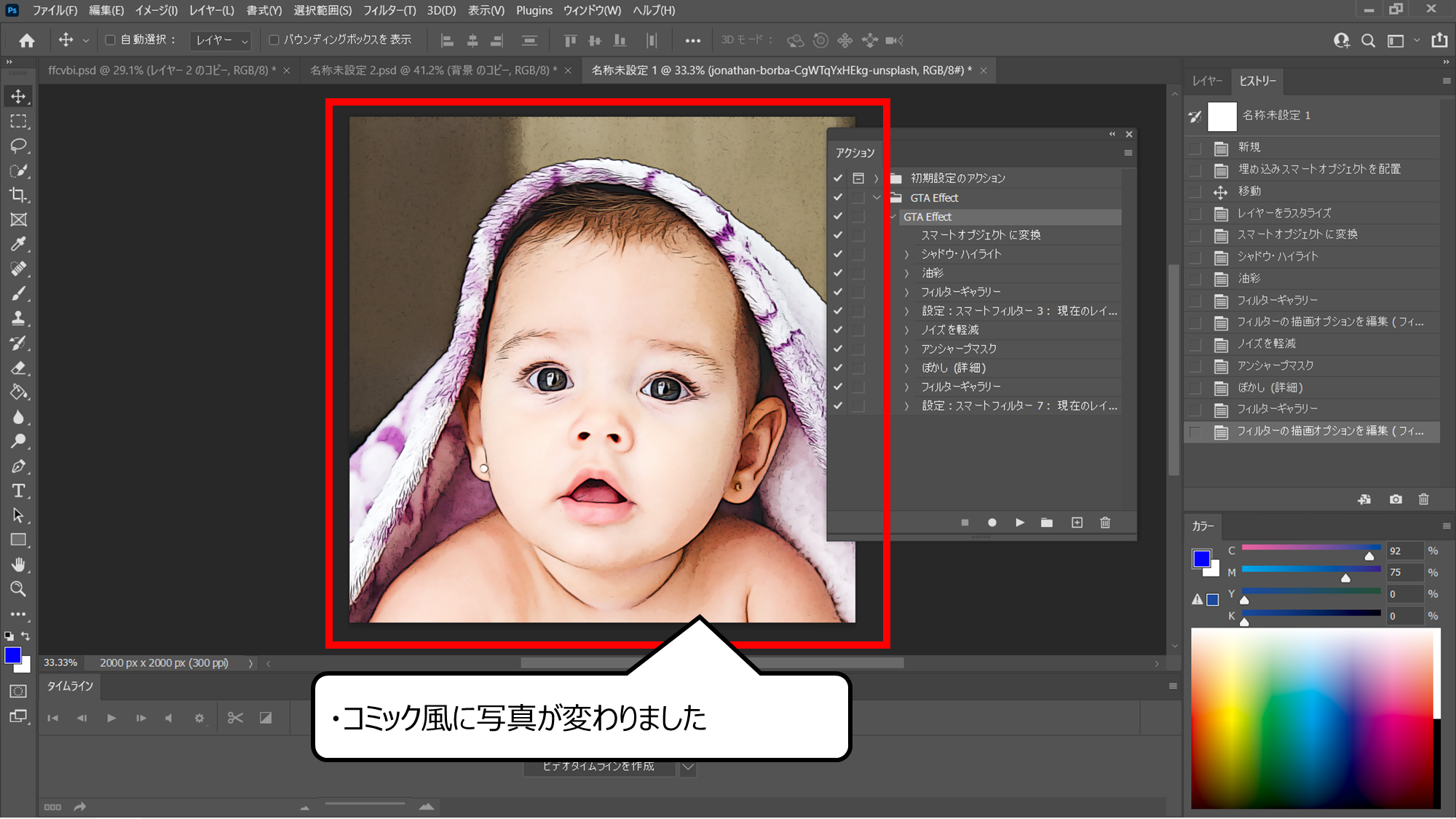Switch to the レイヤー panel tab
1456x819 pixels.
[1207, 81]
